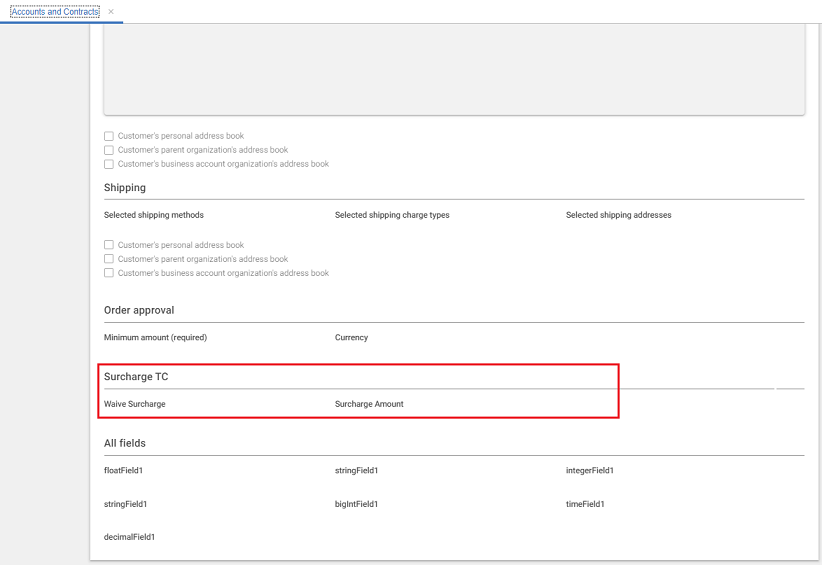The image size is (822, 565).
Task: Enable business account address book under Shipping section
Action: coord(109,273)
